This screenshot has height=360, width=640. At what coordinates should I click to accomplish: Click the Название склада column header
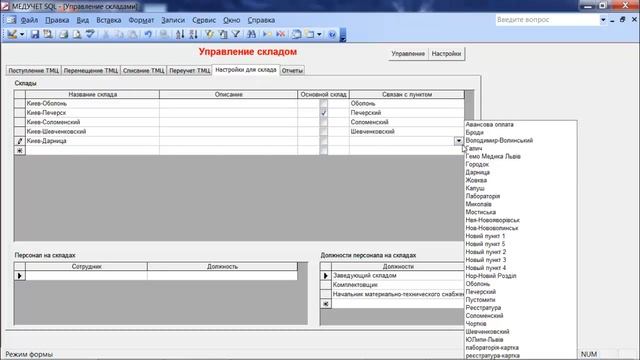pos(92,94)
